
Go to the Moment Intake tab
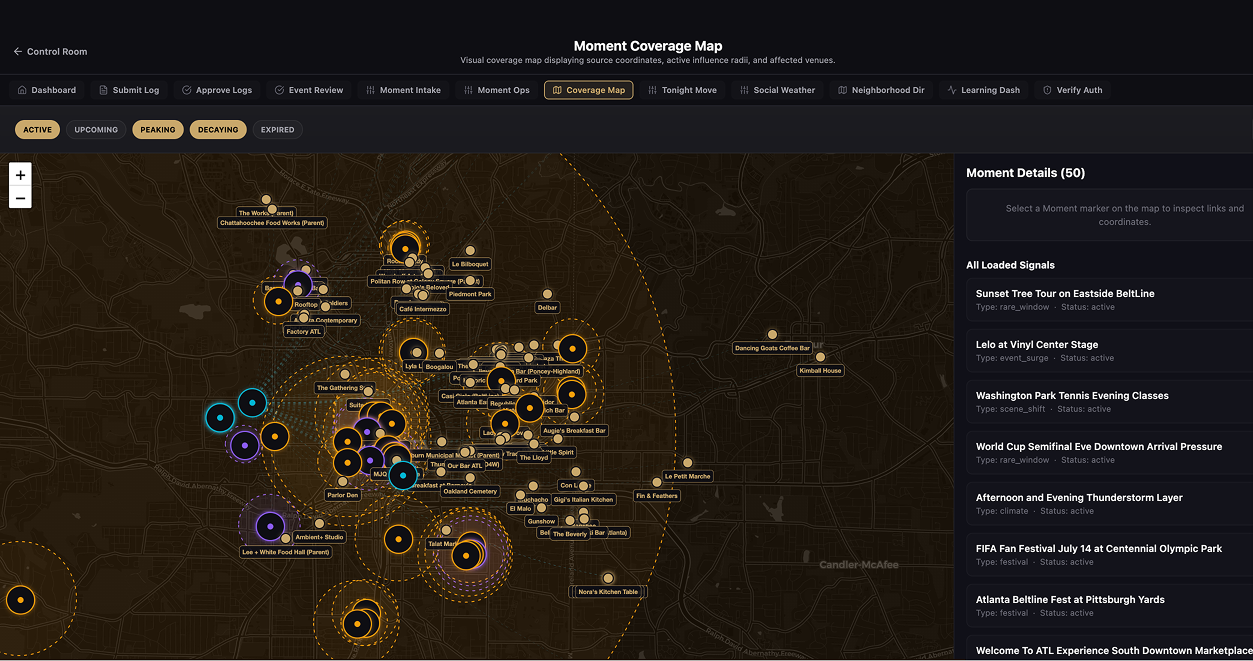click(x=404, y=90)
